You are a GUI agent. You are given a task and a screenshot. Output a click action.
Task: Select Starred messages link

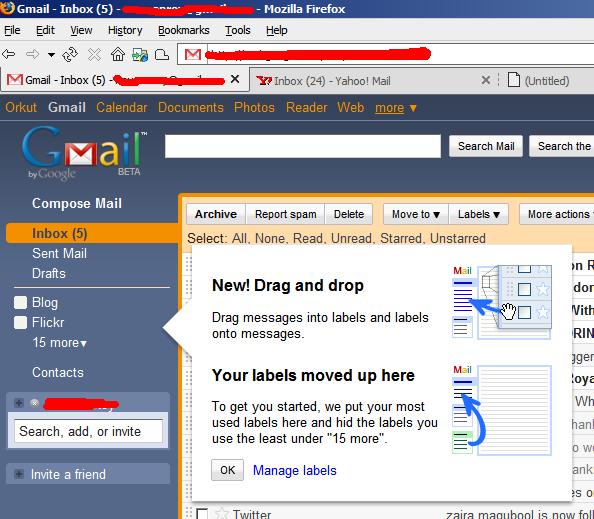(x=401, y=238)
